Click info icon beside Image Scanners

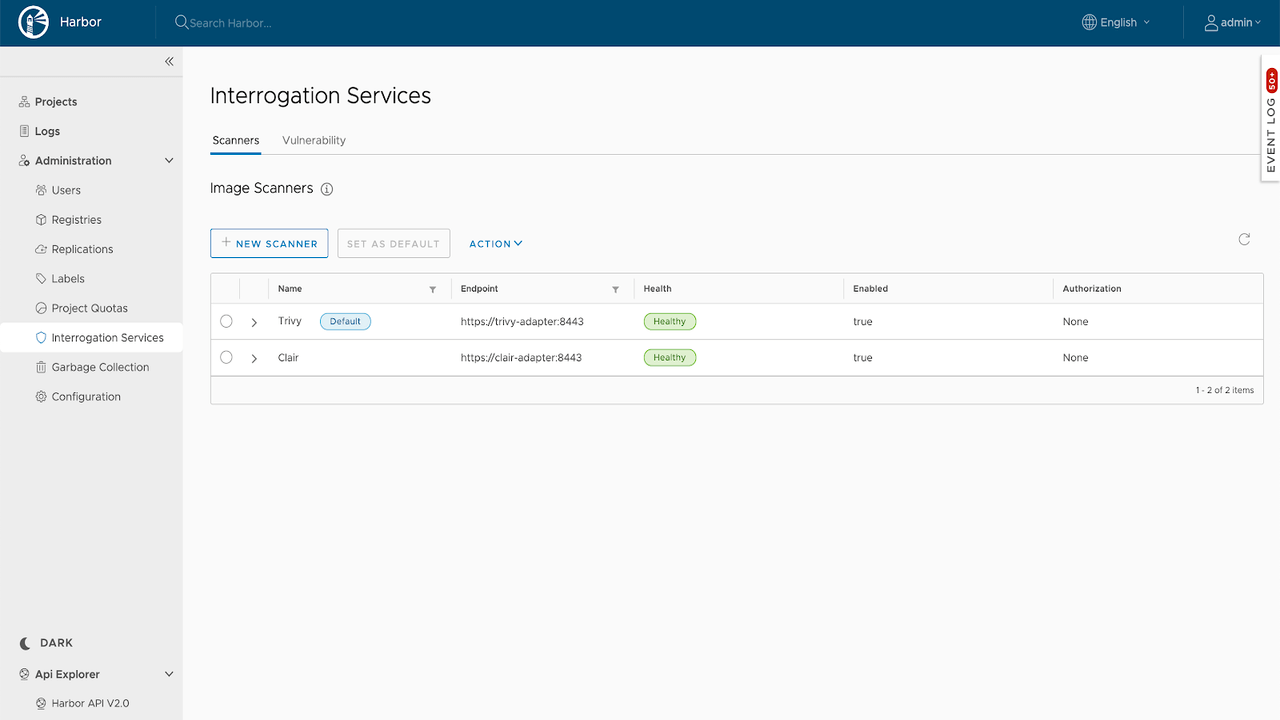(x=327, y=189)
